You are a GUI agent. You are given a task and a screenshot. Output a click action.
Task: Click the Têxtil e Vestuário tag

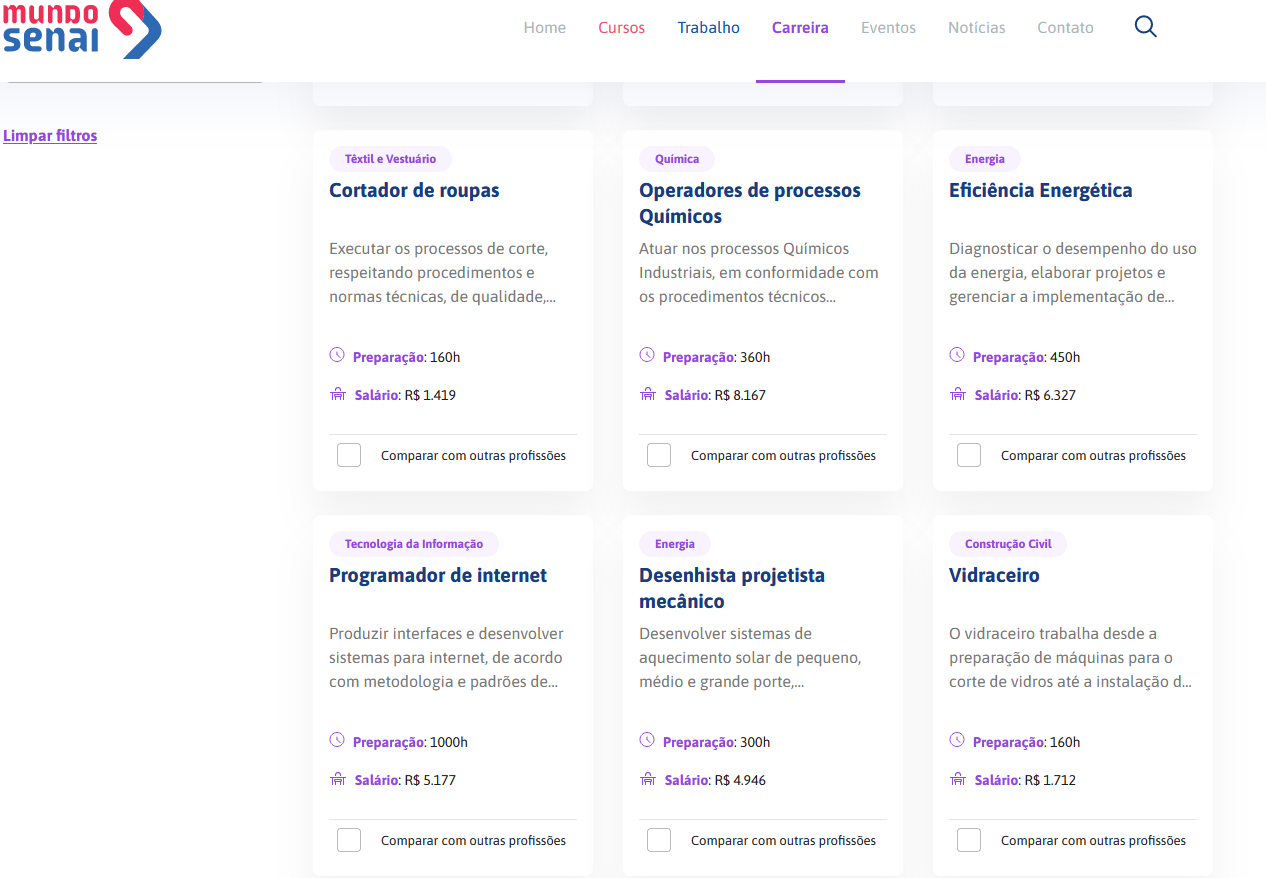click(390, 159)
